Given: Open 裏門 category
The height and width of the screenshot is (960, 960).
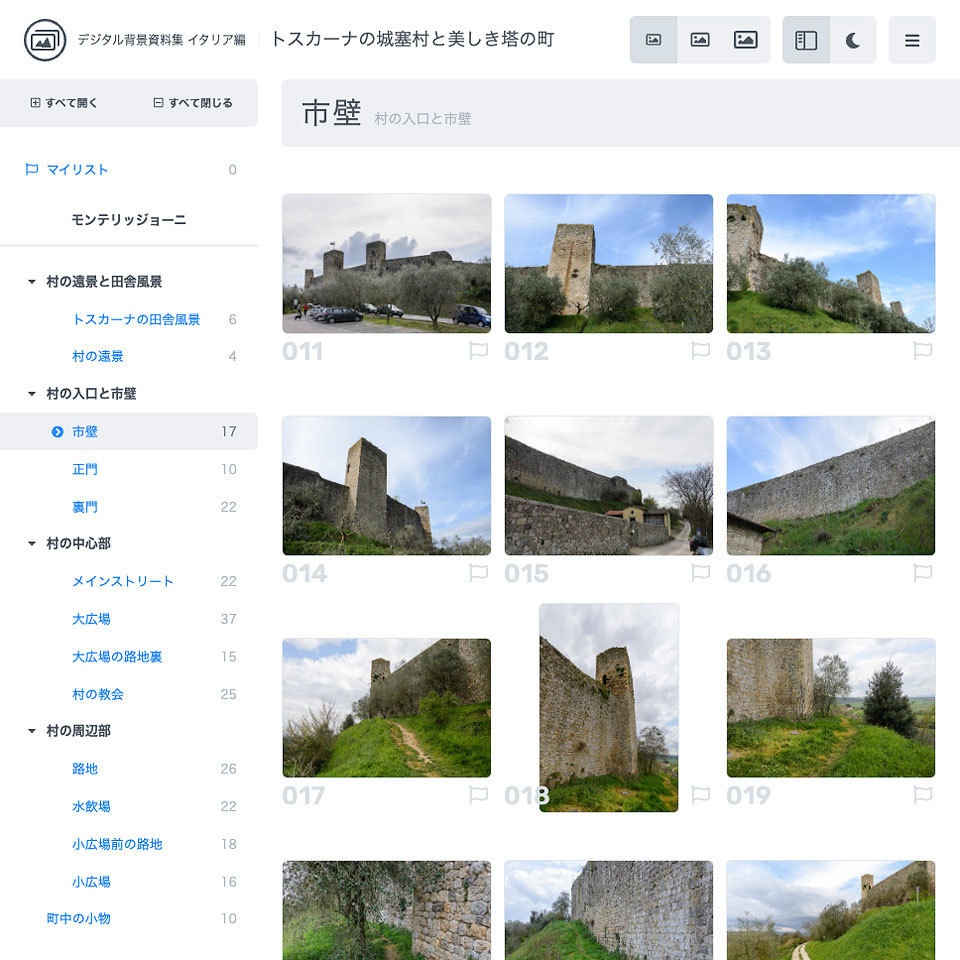Looking at the screenshot, I should [84, 507].
